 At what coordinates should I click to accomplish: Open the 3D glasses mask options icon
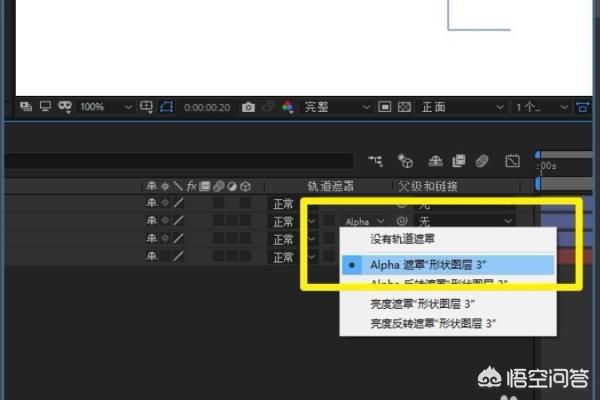pos(65,106)
